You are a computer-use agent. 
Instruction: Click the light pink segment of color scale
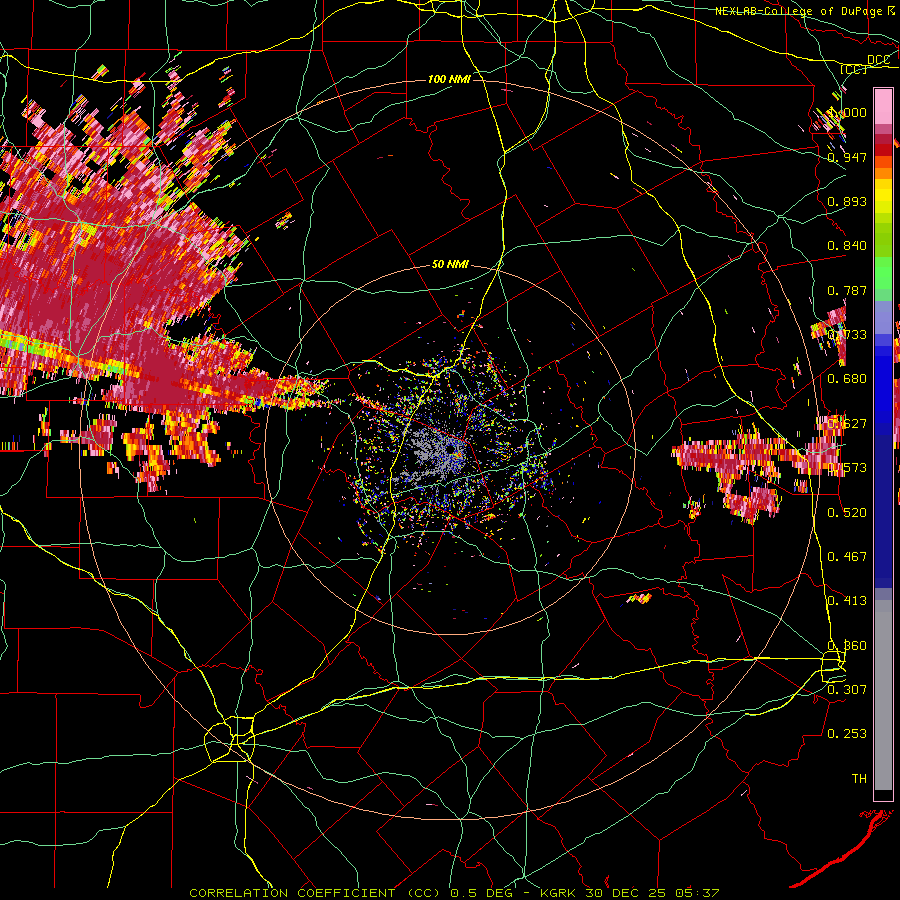883,107
